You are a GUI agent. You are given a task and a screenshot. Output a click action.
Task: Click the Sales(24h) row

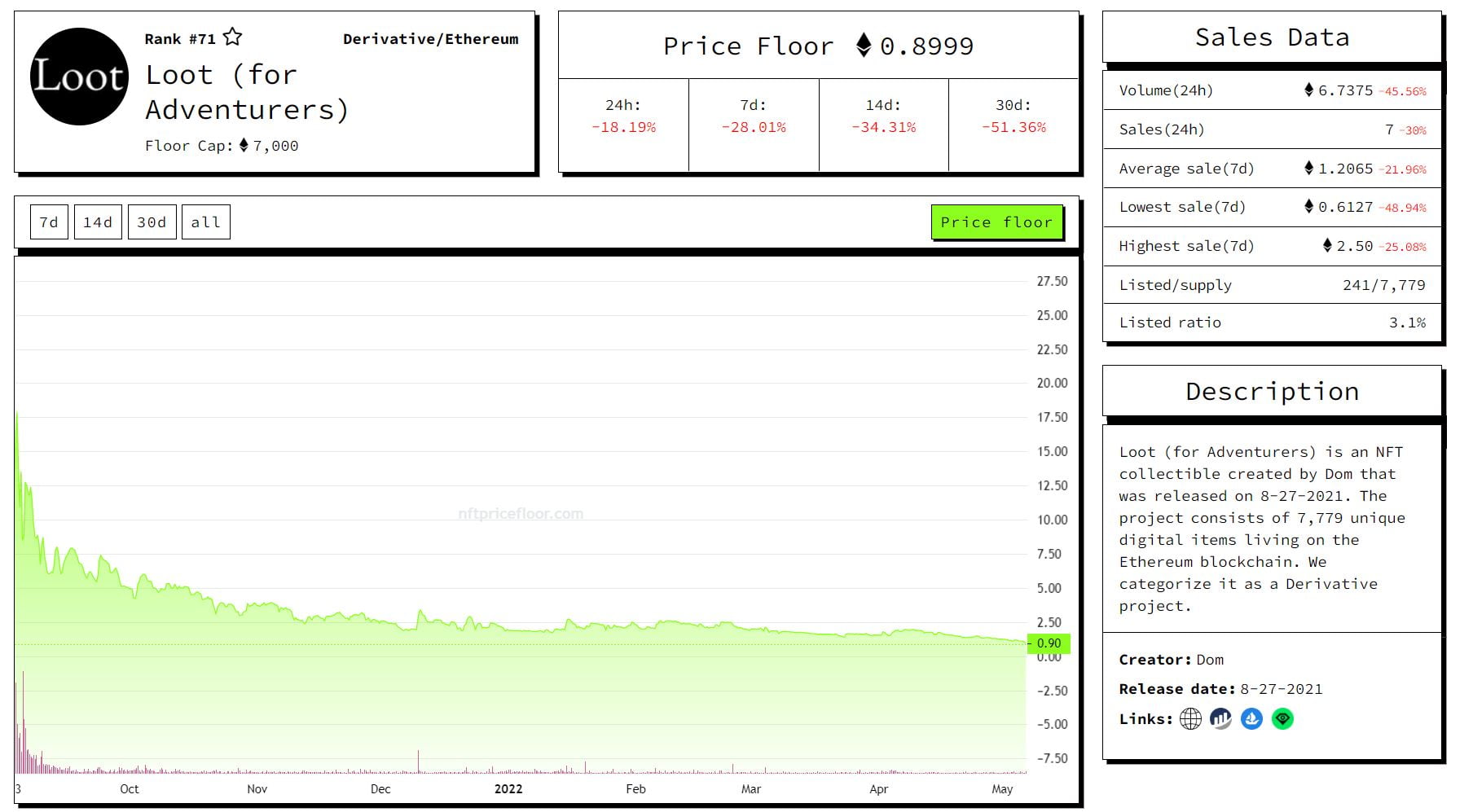point(1272,129)
